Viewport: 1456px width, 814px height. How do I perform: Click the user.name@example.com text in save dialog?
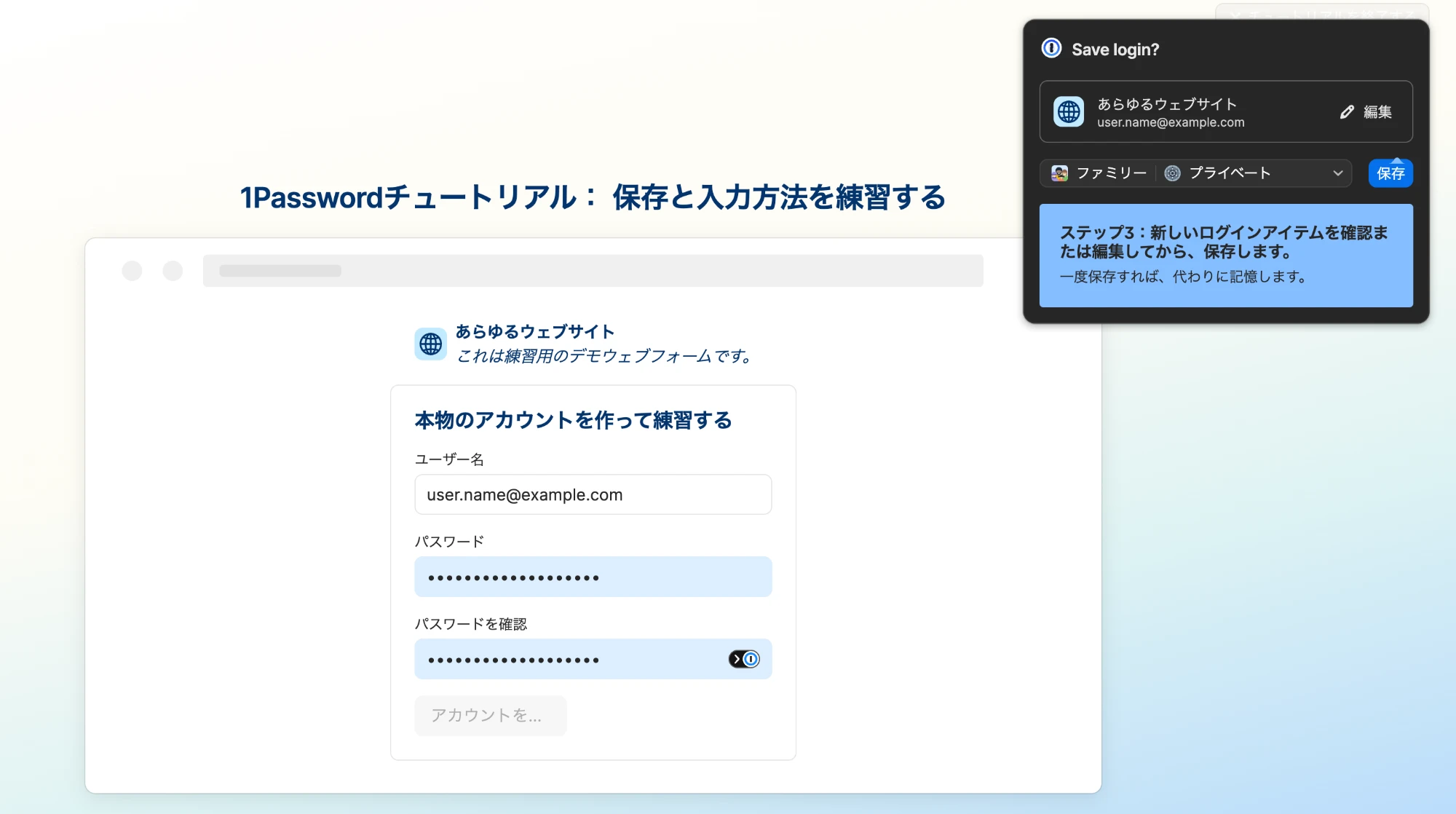[x=1171, y=122]
